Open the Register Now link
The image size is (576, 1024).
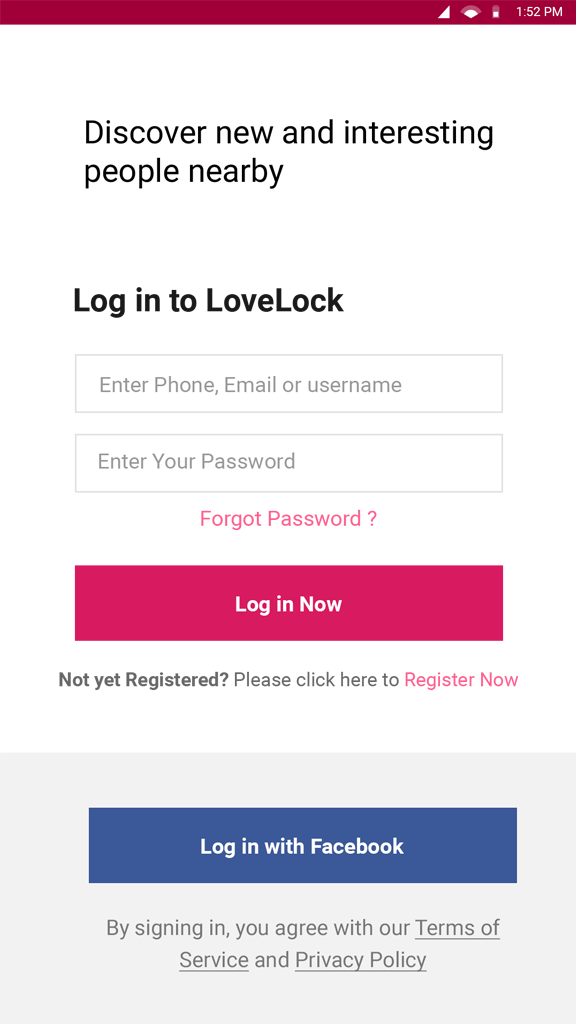click(461, 680)
